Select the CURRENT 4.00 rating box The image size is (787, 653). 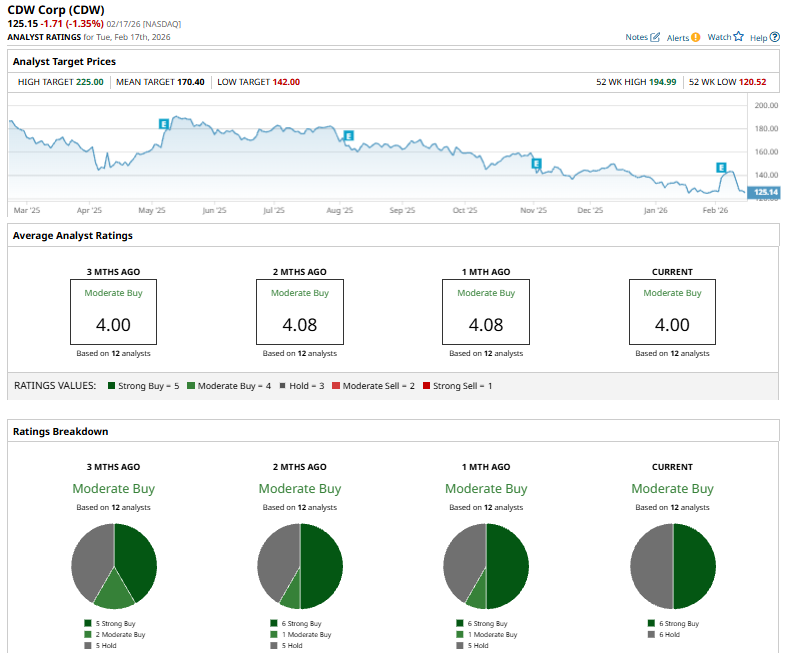(672, 312)
